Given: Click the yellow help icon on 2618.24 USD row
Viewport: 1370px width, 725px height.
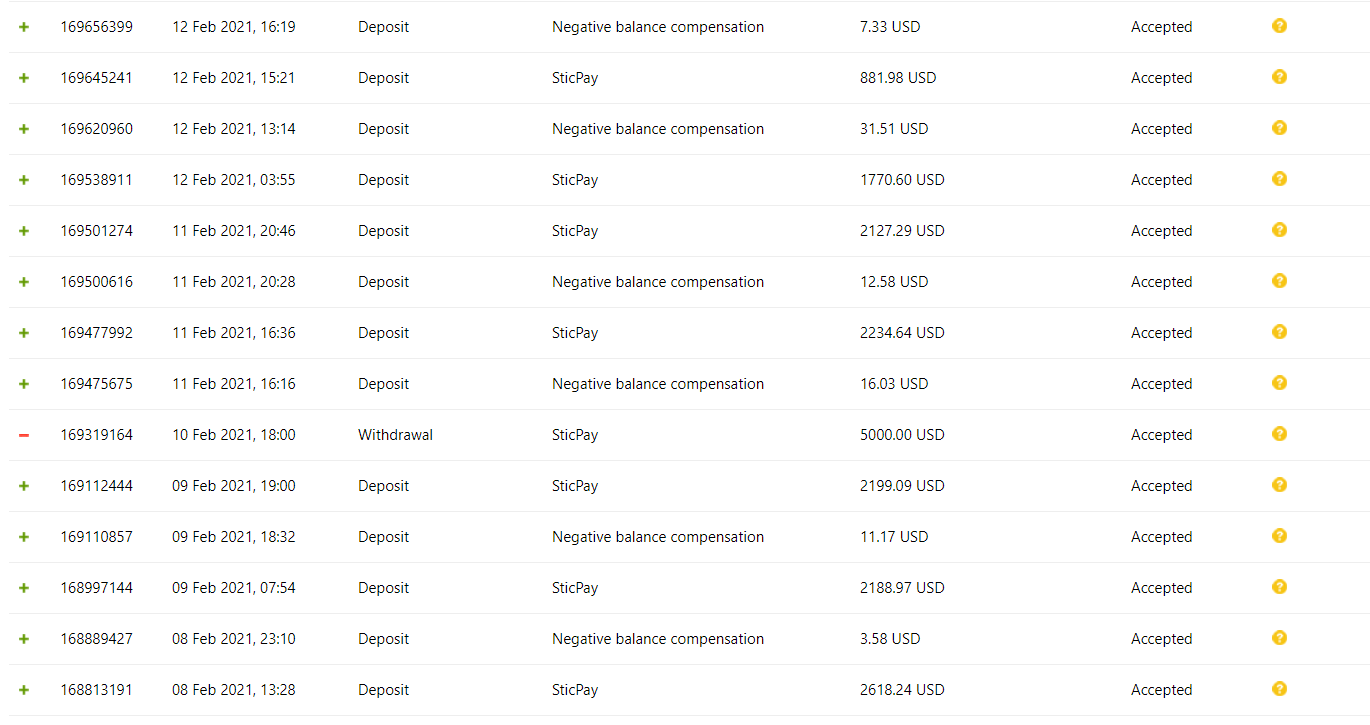Looking at the screenshot, I should (1279, 689).
